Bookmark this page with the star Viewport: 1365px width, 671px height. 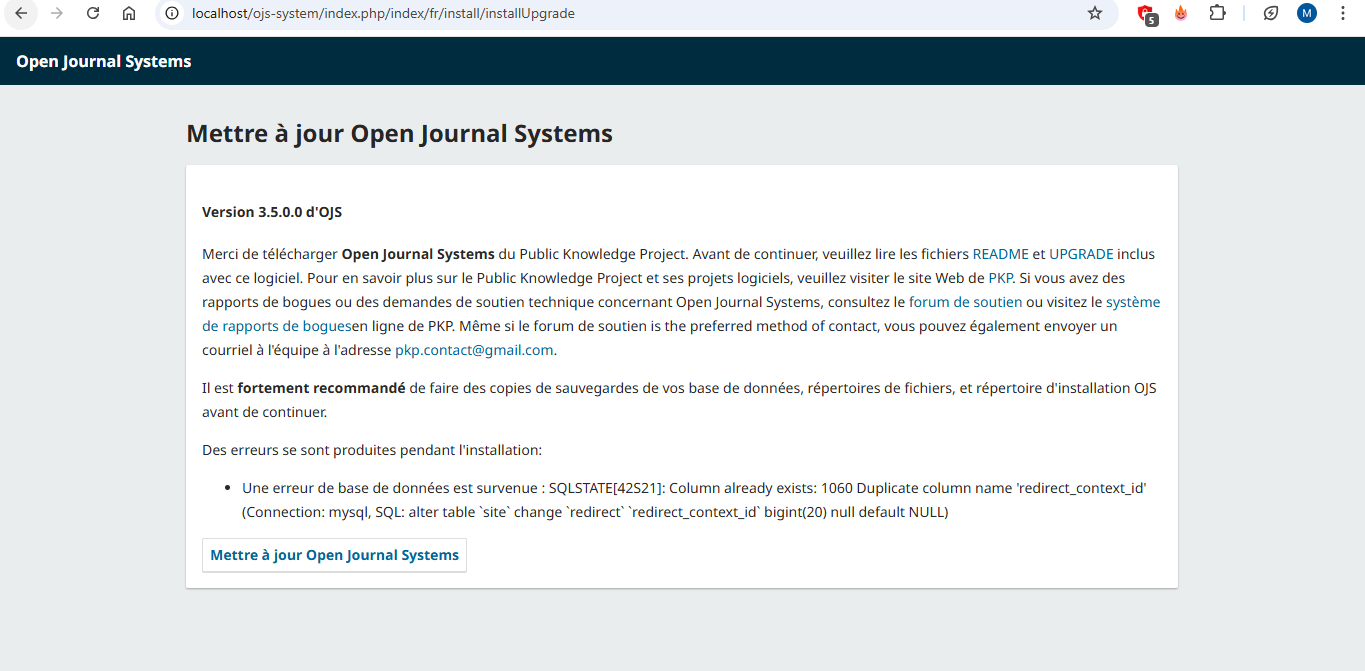point(1095,13)
